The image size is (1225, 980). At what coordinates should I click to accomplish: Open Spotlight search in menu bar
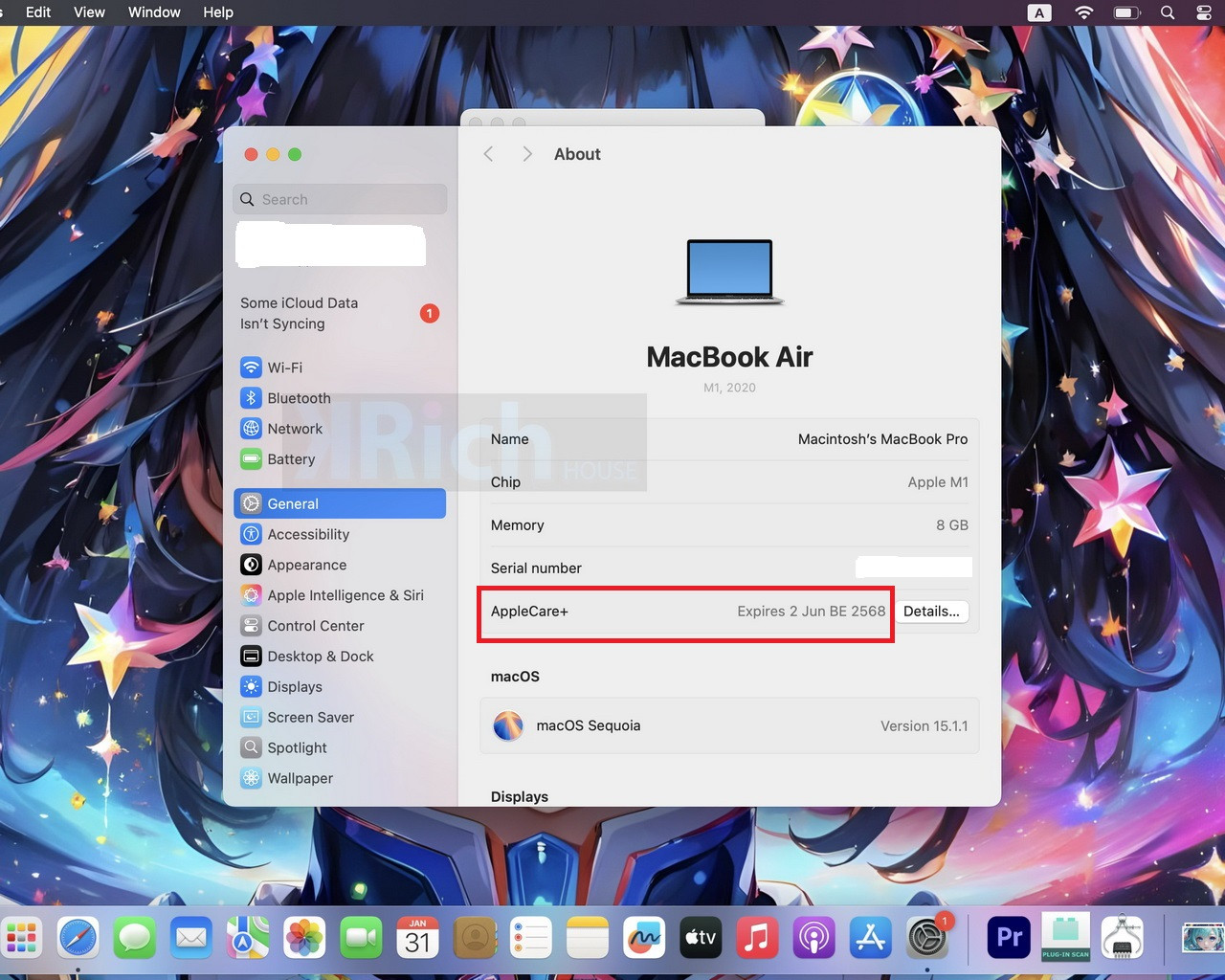tap(1168, 12)
